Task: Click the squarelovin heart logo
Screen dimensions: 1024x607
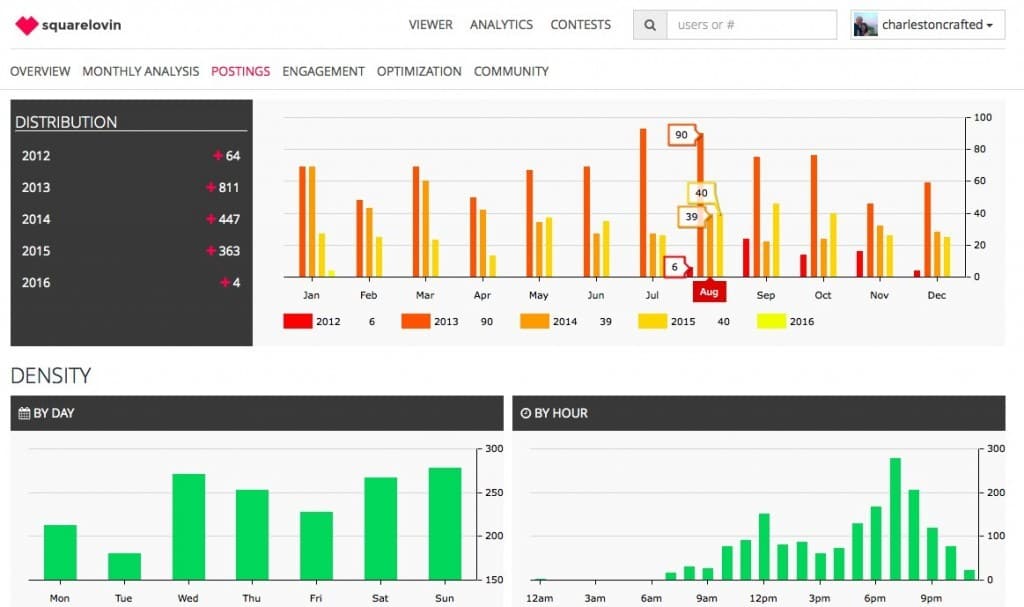Action: point(26,25)
